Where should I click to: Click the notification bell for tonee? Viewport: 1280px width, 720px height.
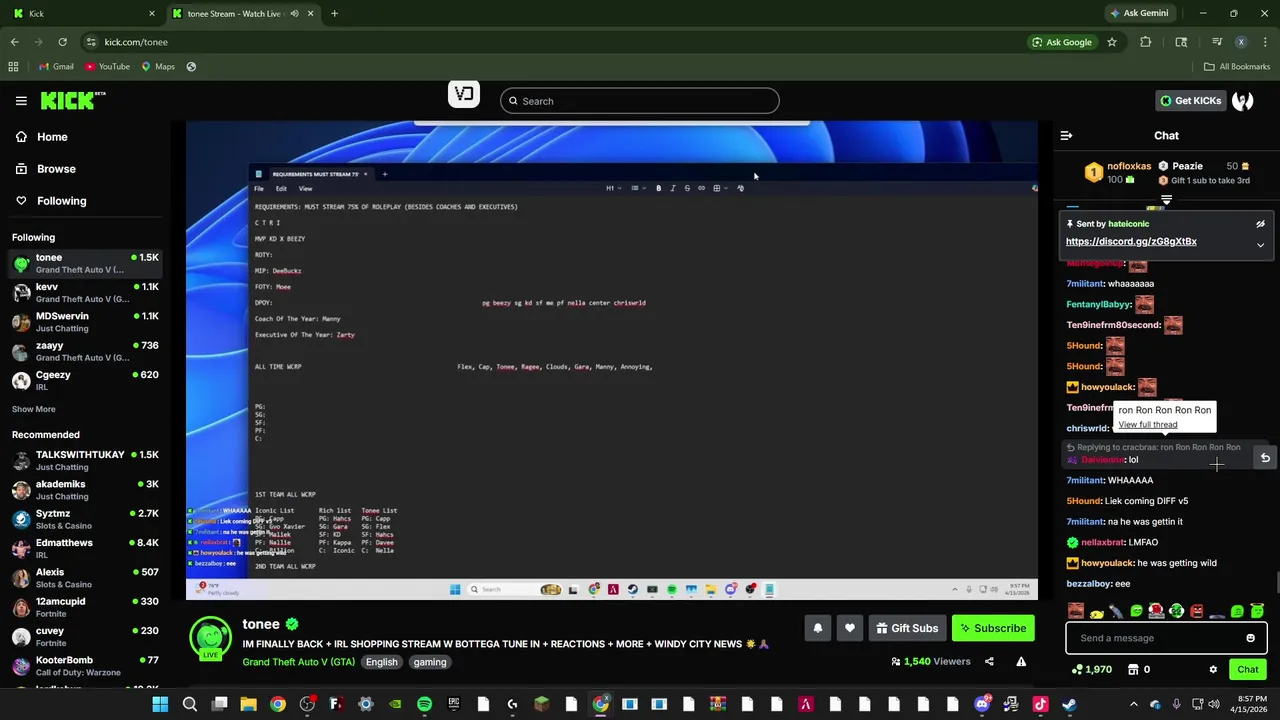(818, 628)
